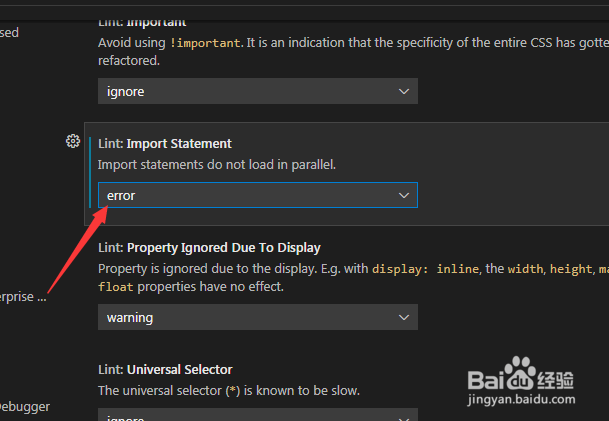Viewport: 609px width, 421px height.
Task: Select the 'sed' item in the left sidebar
Action: (x=10, y=32)
